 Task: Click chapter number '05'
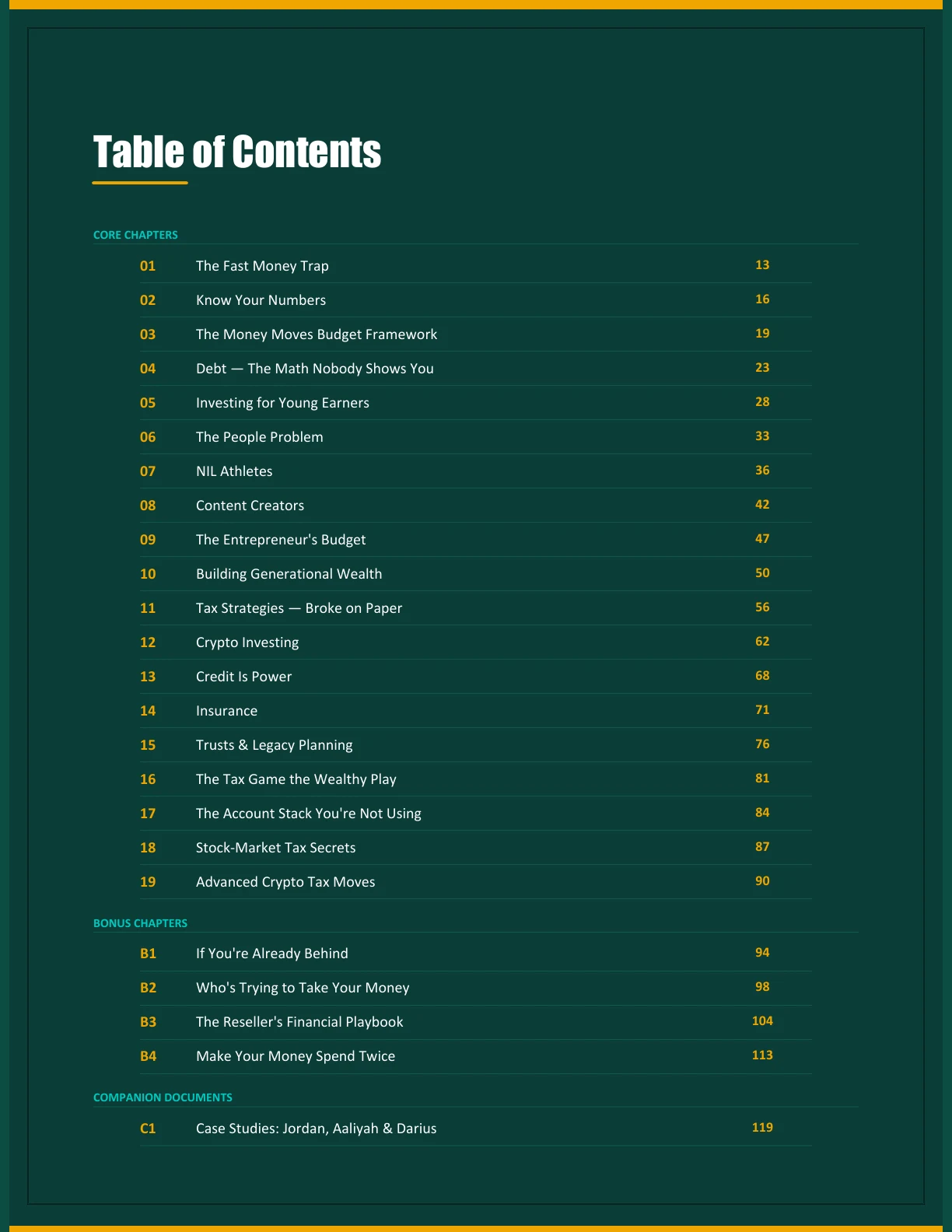click(148, 403)
